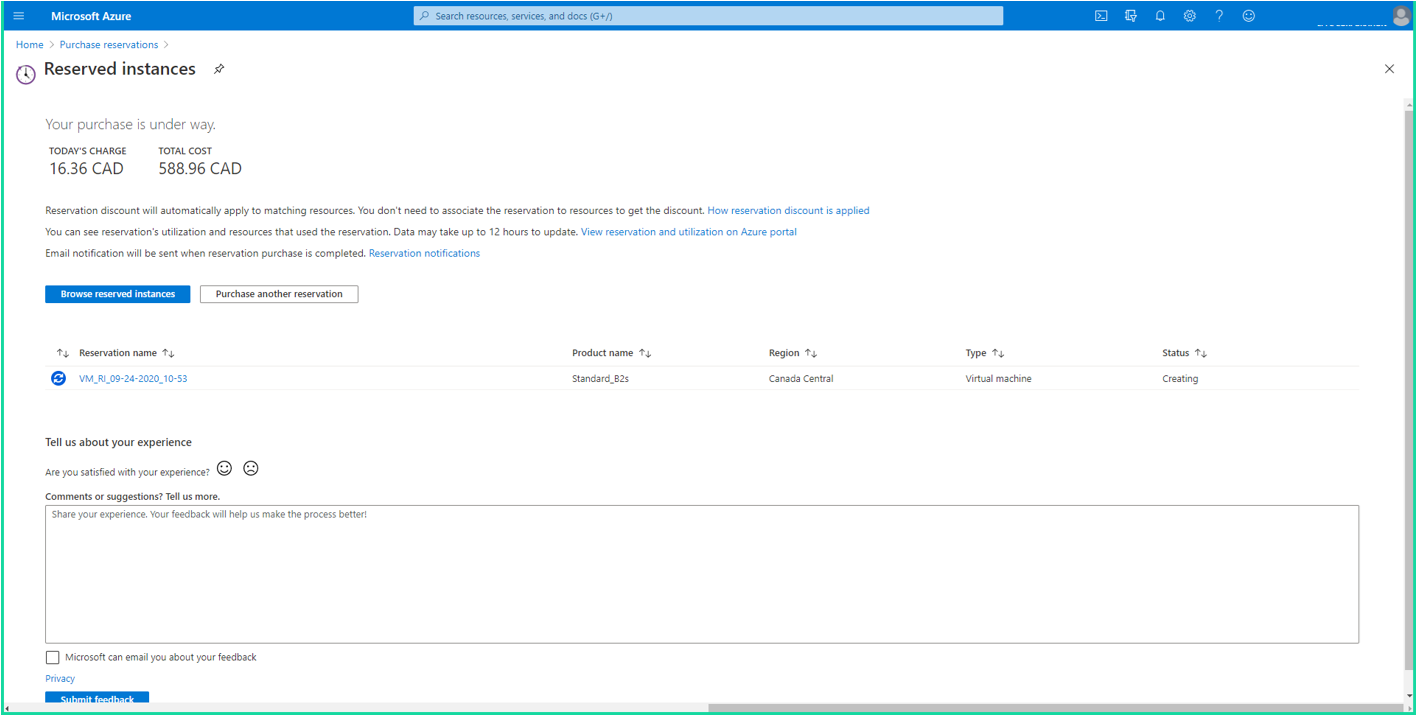Sort by Reservation name column
The image size is (1416, 717).
click(x=127, y=353)
